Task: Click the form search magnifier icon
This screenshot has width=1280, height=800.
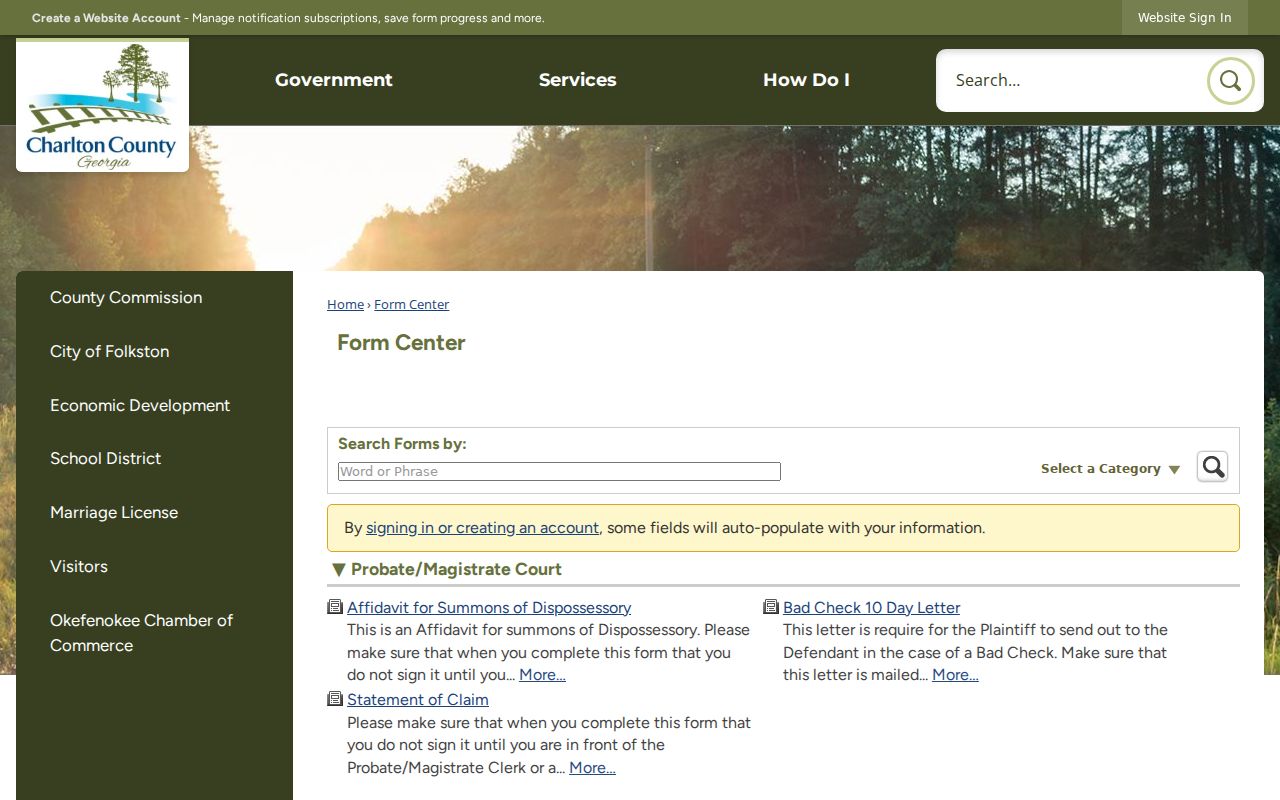Action: pos(1212,467)
